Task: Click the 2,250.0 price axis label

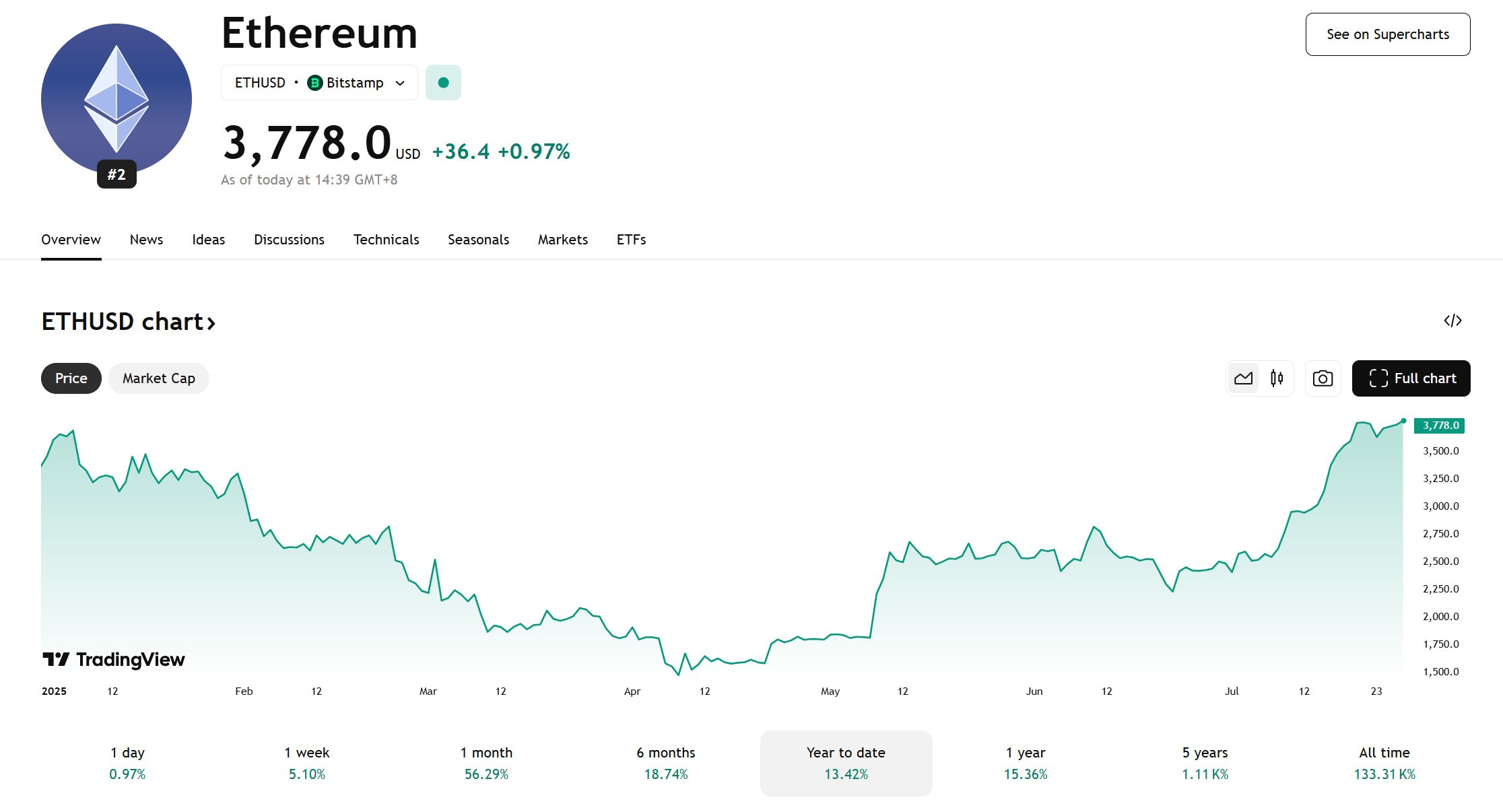Action: [1440, 589]
